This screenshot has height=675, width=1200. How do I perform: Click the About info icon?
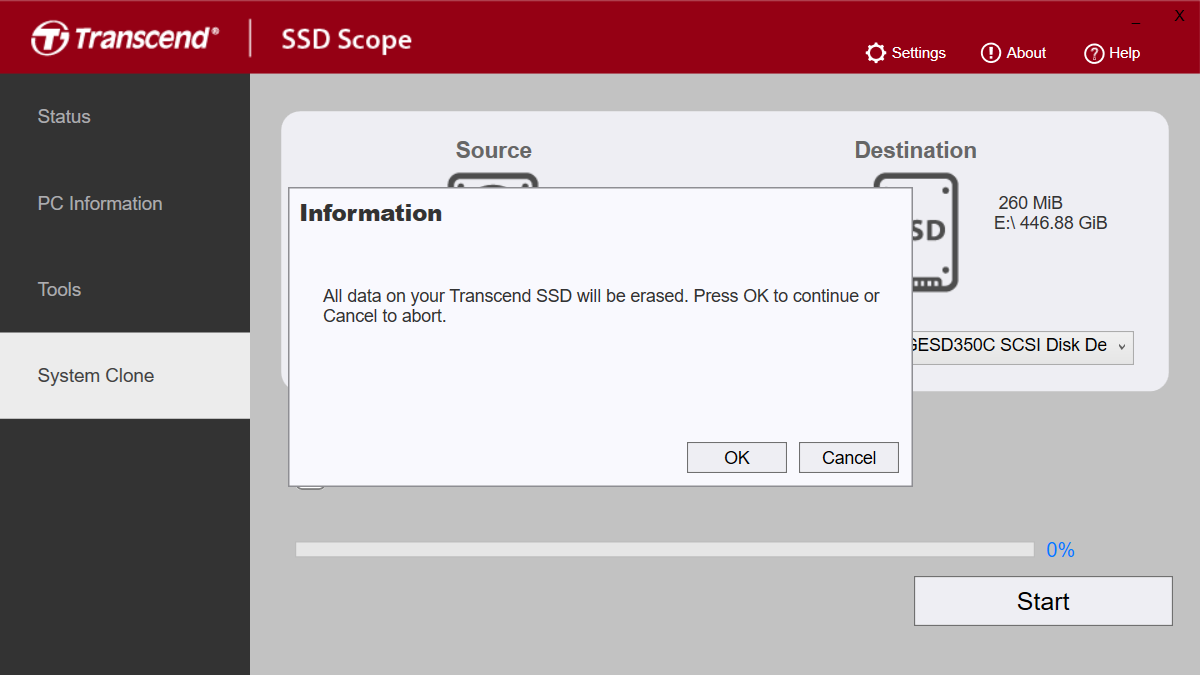coord(990,53)
